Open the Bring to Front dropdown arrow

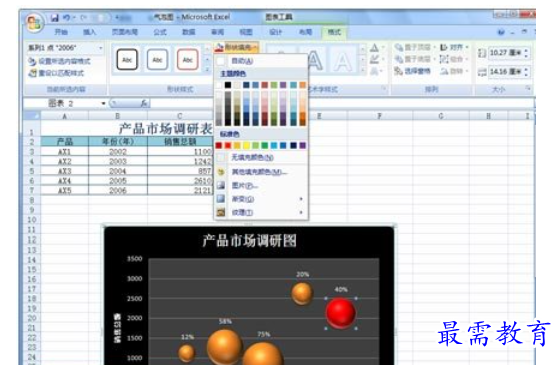coord(435,47)
